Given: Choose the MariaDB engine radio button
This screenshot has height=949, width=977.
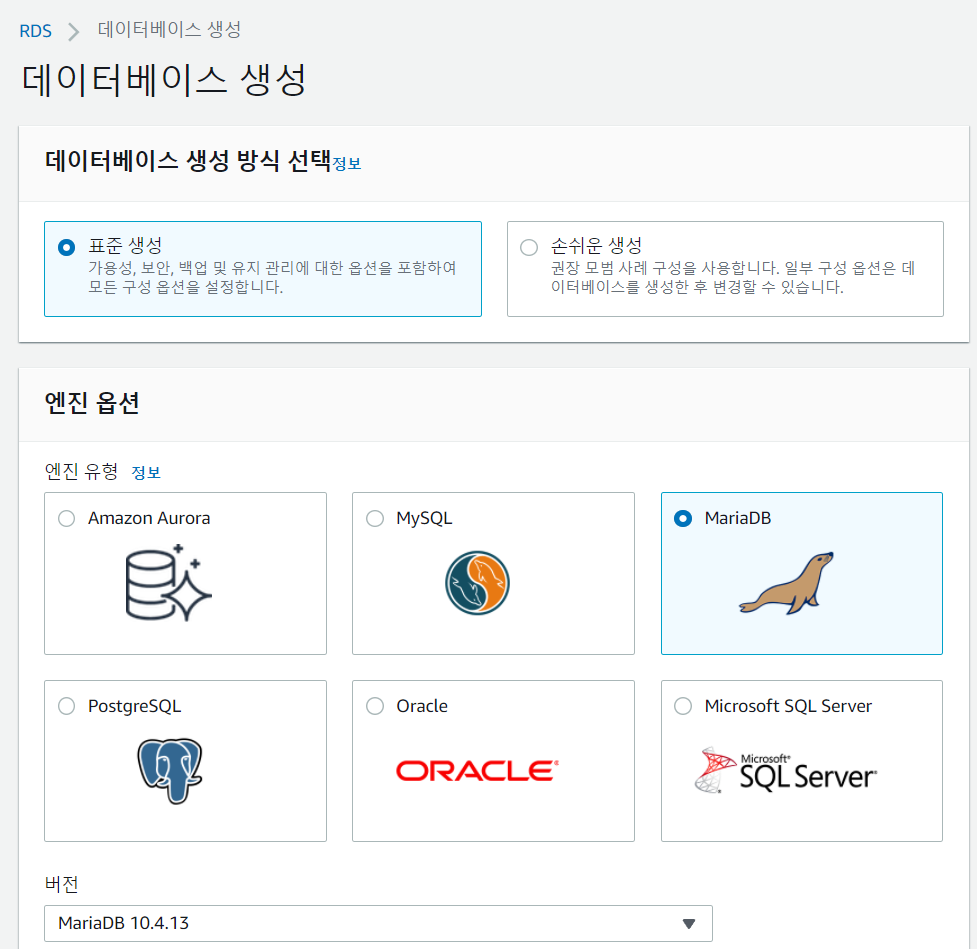Looking at the screenshot, I should (x=683, y=518).
